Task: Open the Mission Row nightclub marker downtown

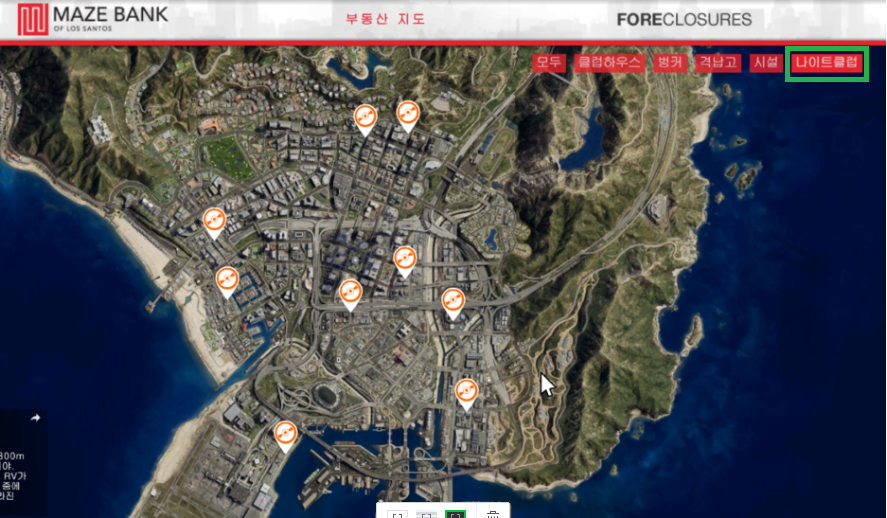Action: pyautogui.click(x=405, y=261)
